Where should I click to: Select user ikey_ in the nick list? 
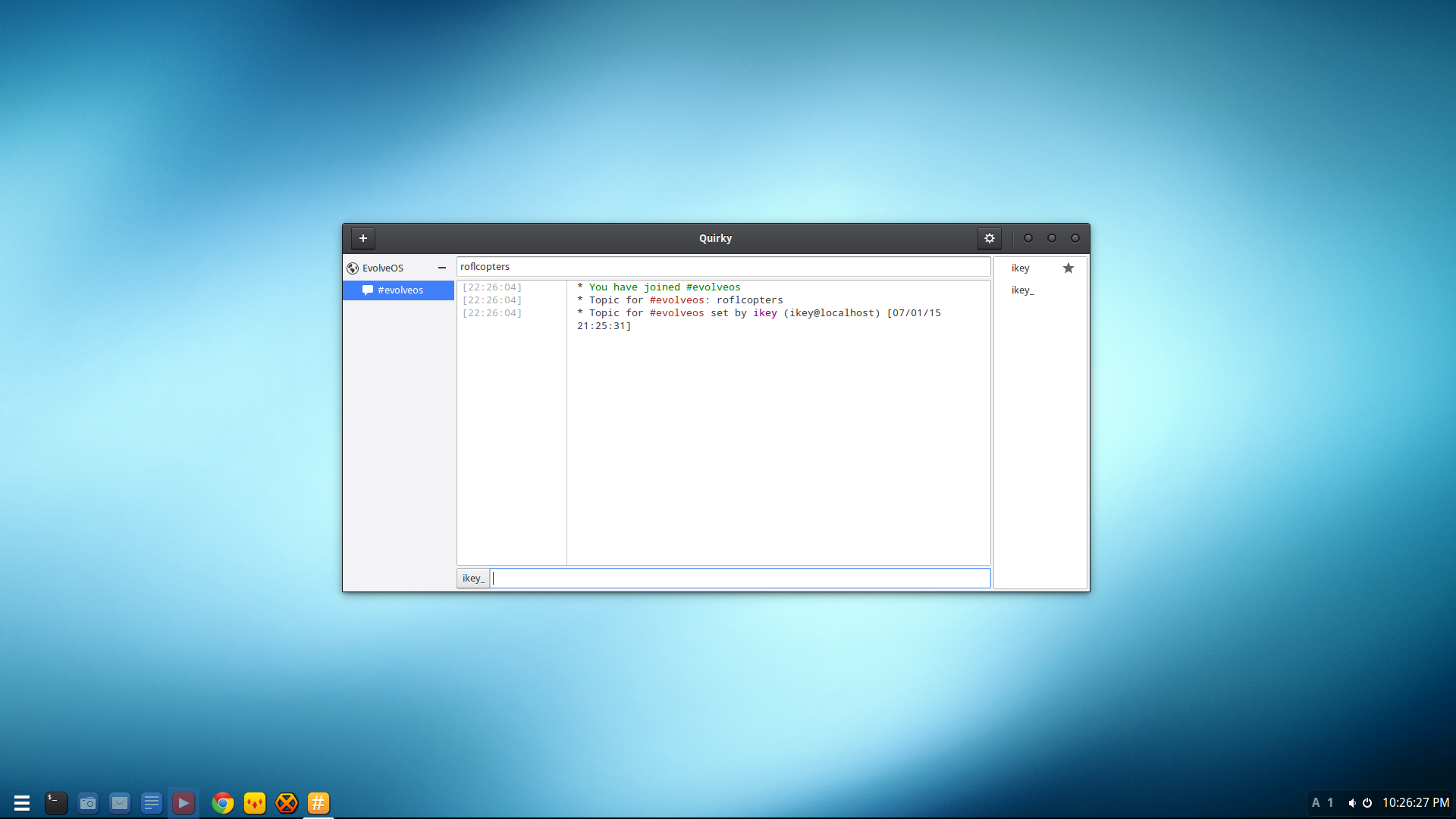pyautogui.click(x=1022, y=290)
